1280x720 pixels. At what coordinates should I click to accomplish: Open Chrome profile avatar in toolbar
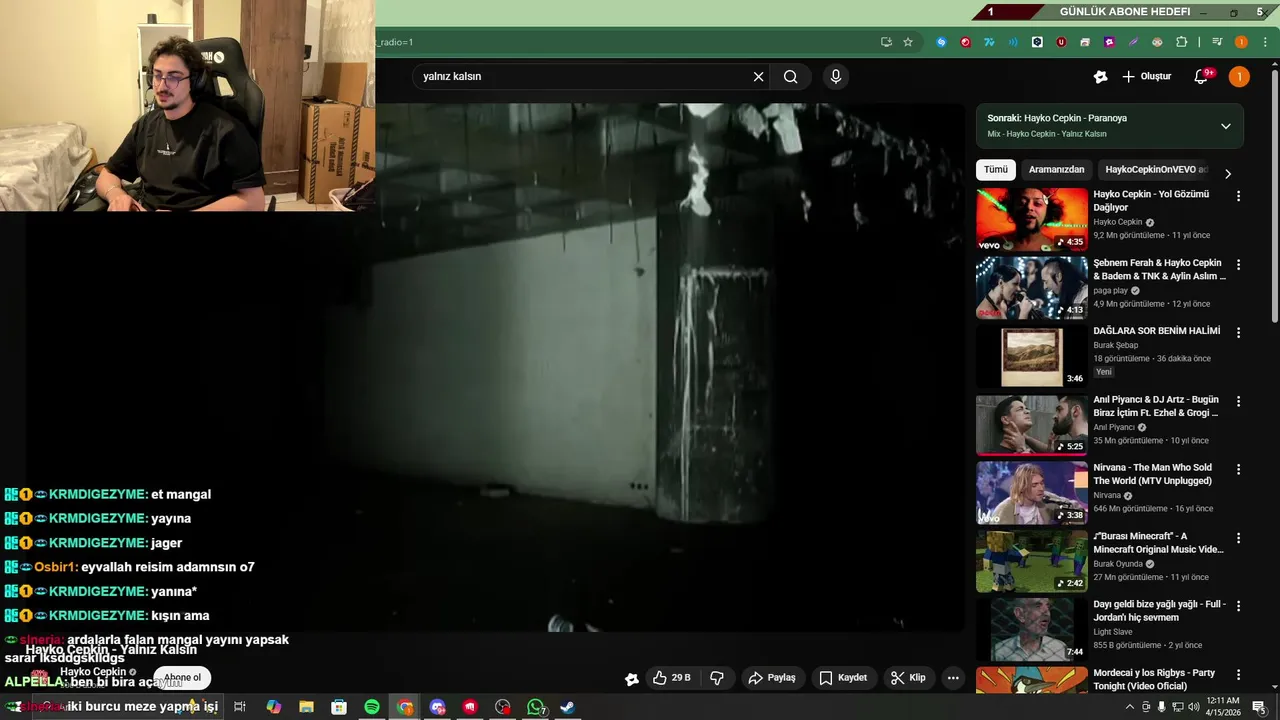coord(1241,42)
